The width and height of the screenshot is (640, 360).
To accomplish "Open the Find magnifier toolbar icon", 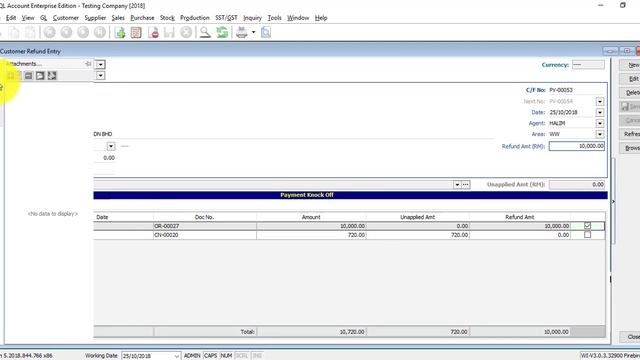I will point(205,32).
